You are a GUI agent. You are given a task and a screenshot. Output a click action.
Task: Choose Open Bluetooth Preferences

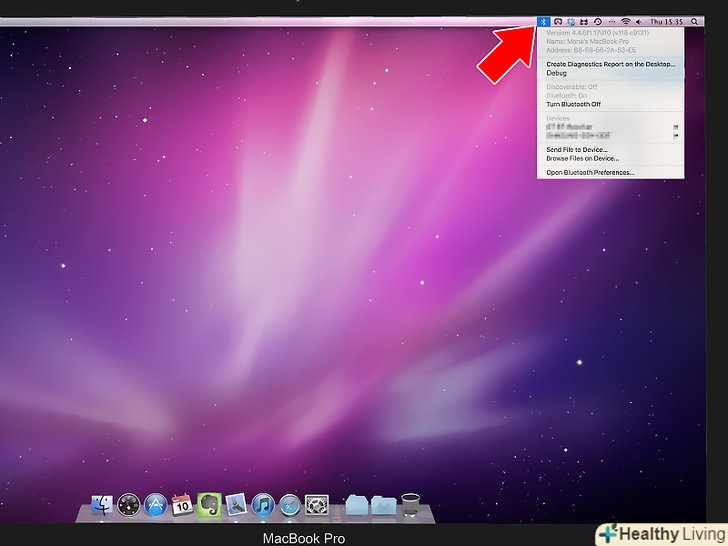589,172
